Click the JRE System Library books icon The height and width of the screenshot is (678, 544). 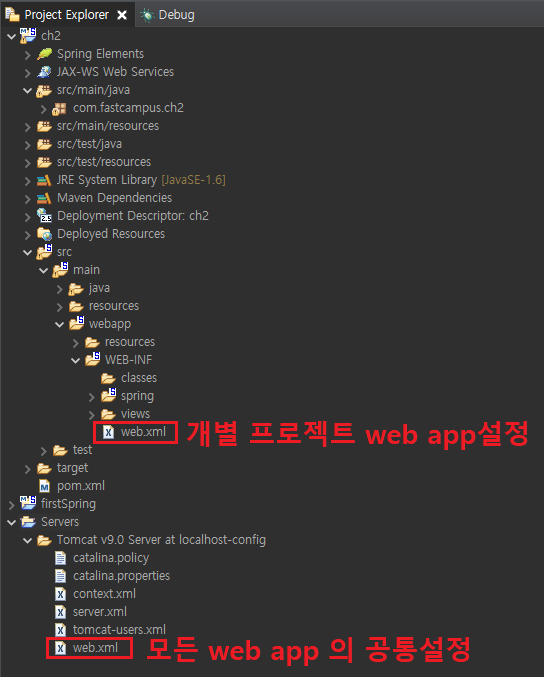[44, 180]
